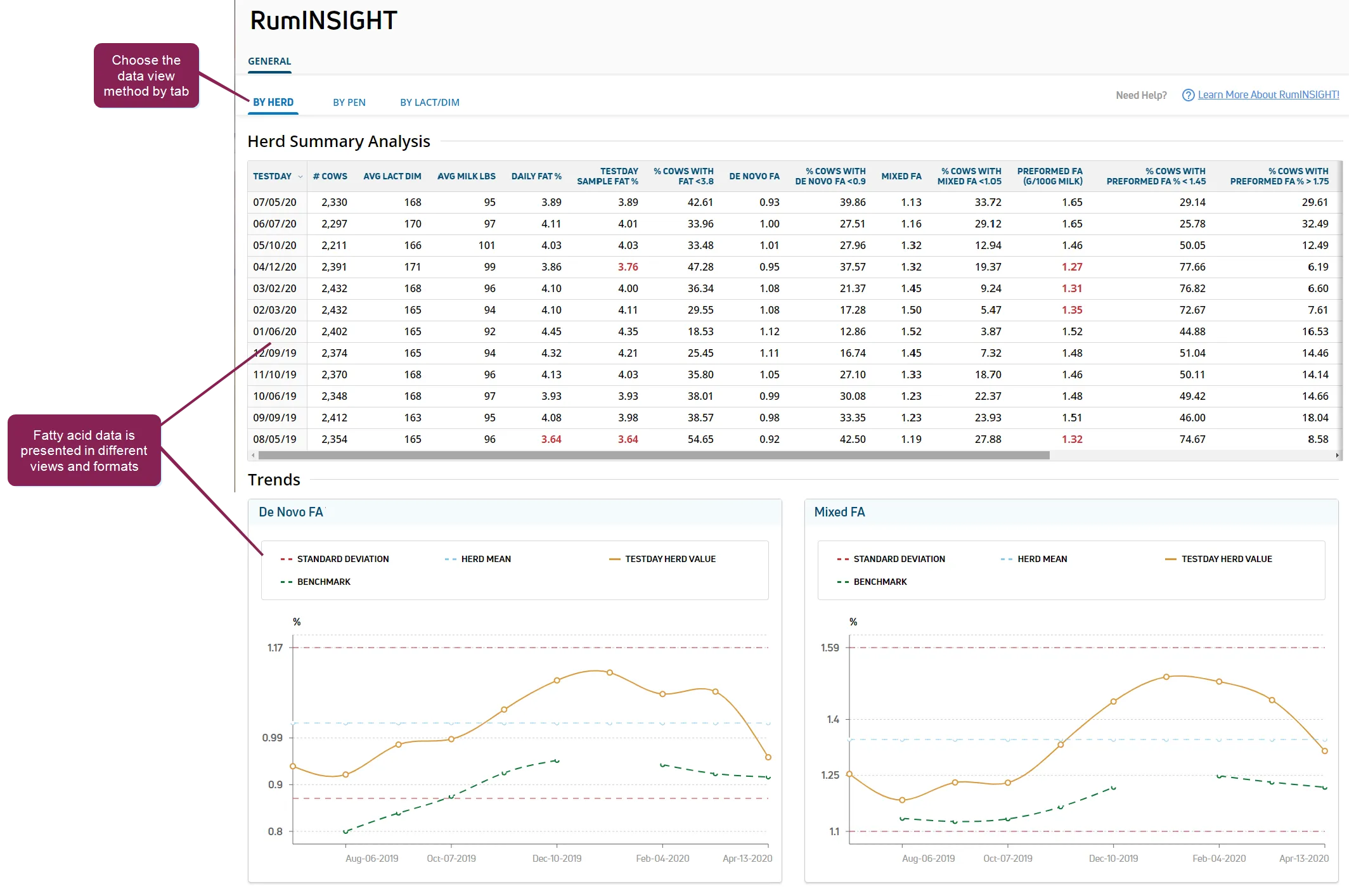This screenshot has height=896, width=1354.
Task: Toggle Mixed FA Testday Herd Value legend
Action: click(1219, 560)
